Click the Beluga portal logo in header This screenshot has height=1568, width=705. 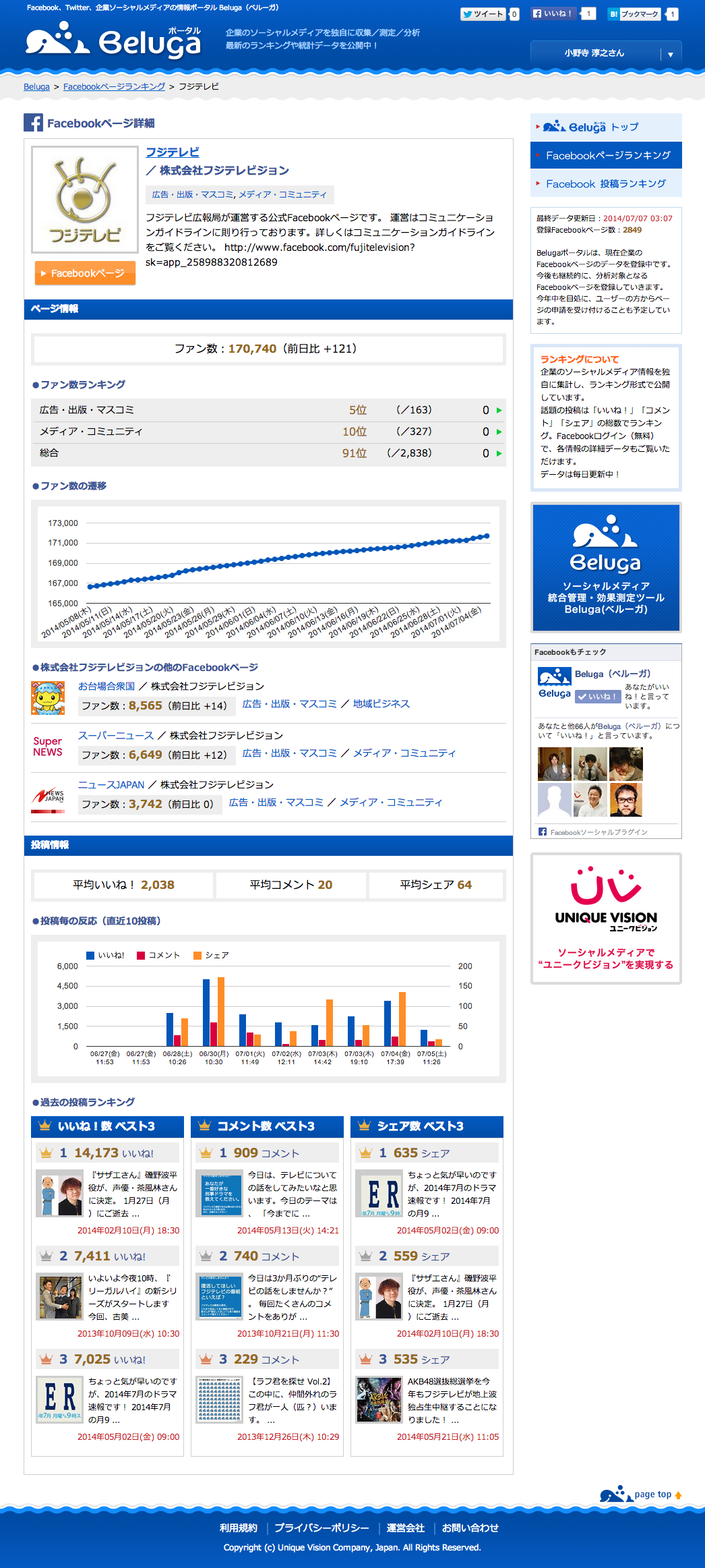click(113, 40)
